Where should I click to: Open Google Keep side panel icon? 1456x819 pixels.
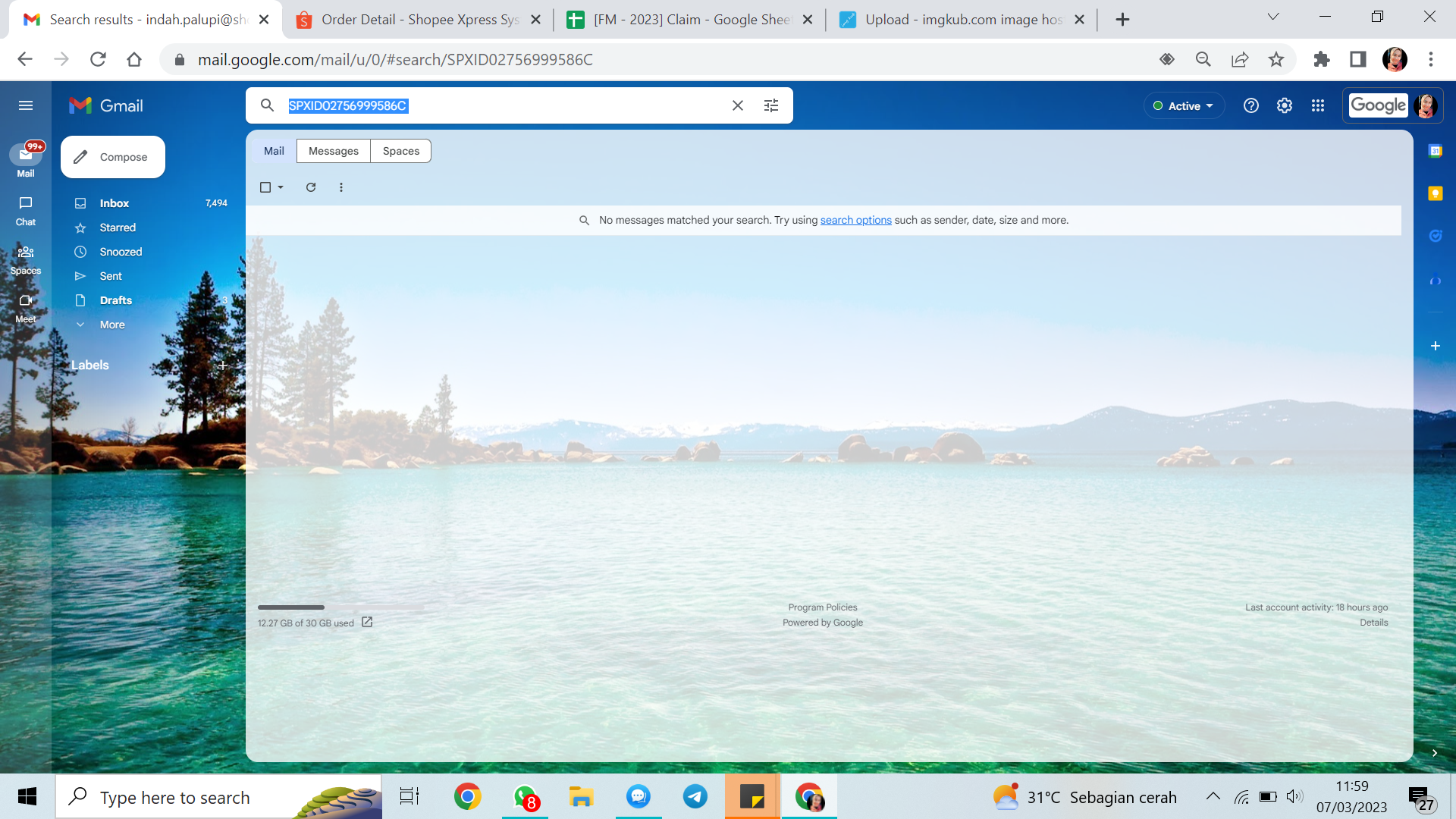coord(1436,193)
